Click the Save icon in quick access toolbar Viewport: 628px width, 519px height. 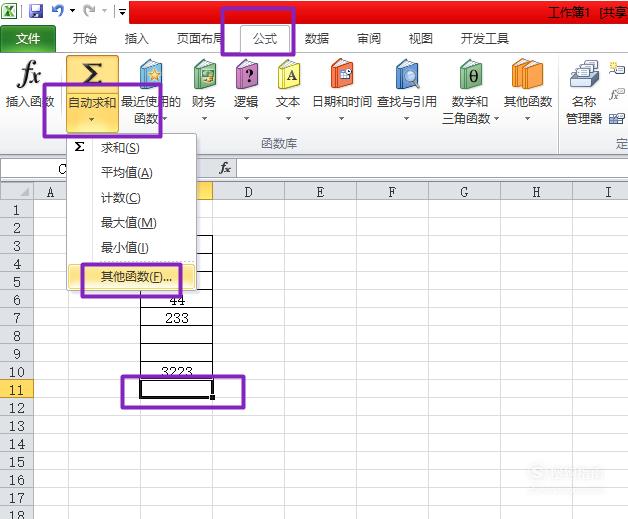tap(36, 11)
